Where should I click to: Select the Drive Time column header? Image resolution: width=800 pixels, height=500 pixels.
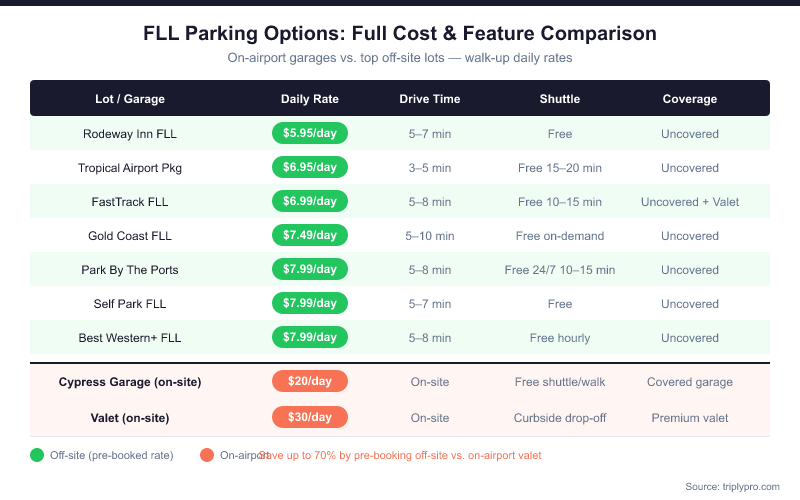click(430, 99)
